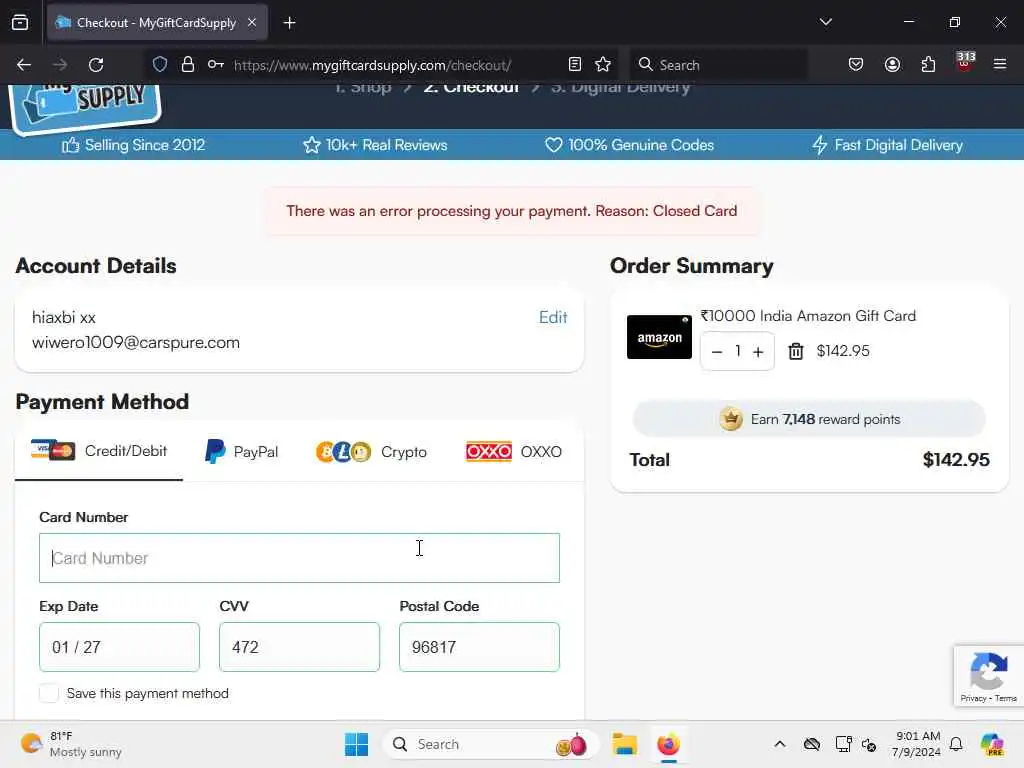Click the Exp Date field showing 01 / 27

120,647
